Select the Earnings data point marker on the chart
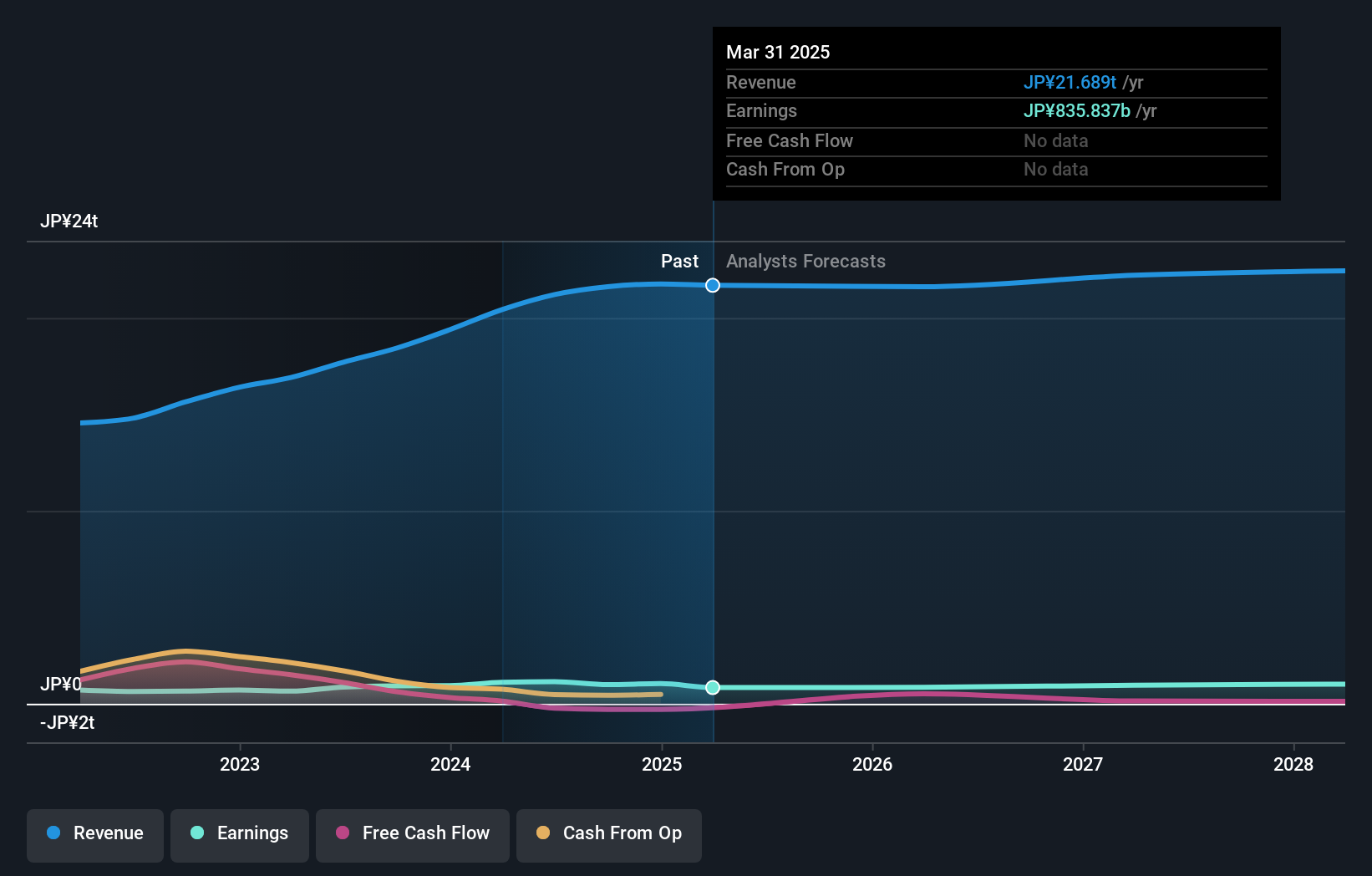The image size is (1372, 876). coord(713,688)
